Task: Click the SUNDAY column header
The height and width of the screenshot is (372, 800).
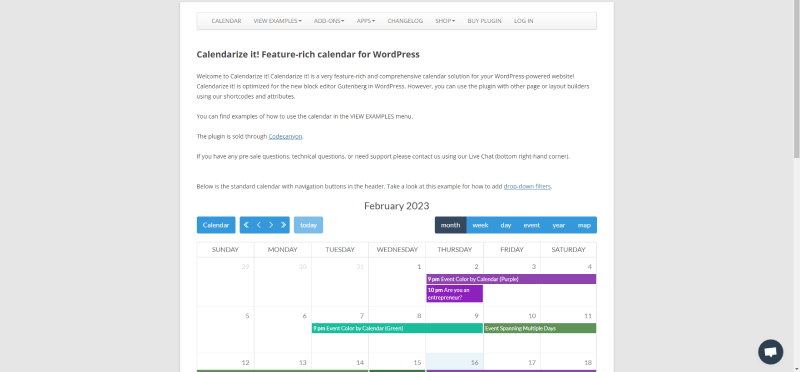Action: coord(225,250)
